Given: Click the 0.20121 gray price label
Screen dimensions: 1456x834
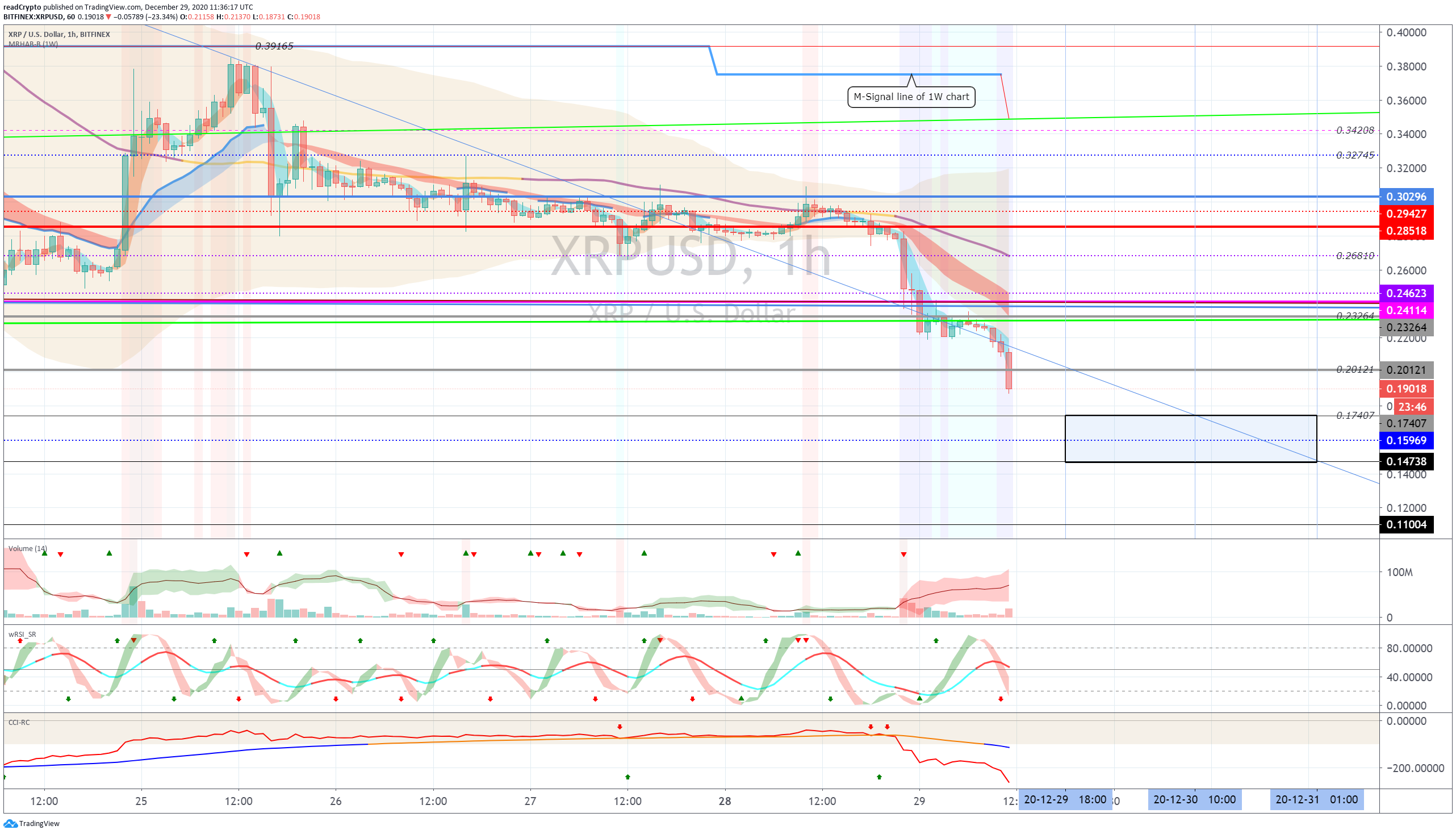Looking at the screenshot, I should (x=1405, y=370).
